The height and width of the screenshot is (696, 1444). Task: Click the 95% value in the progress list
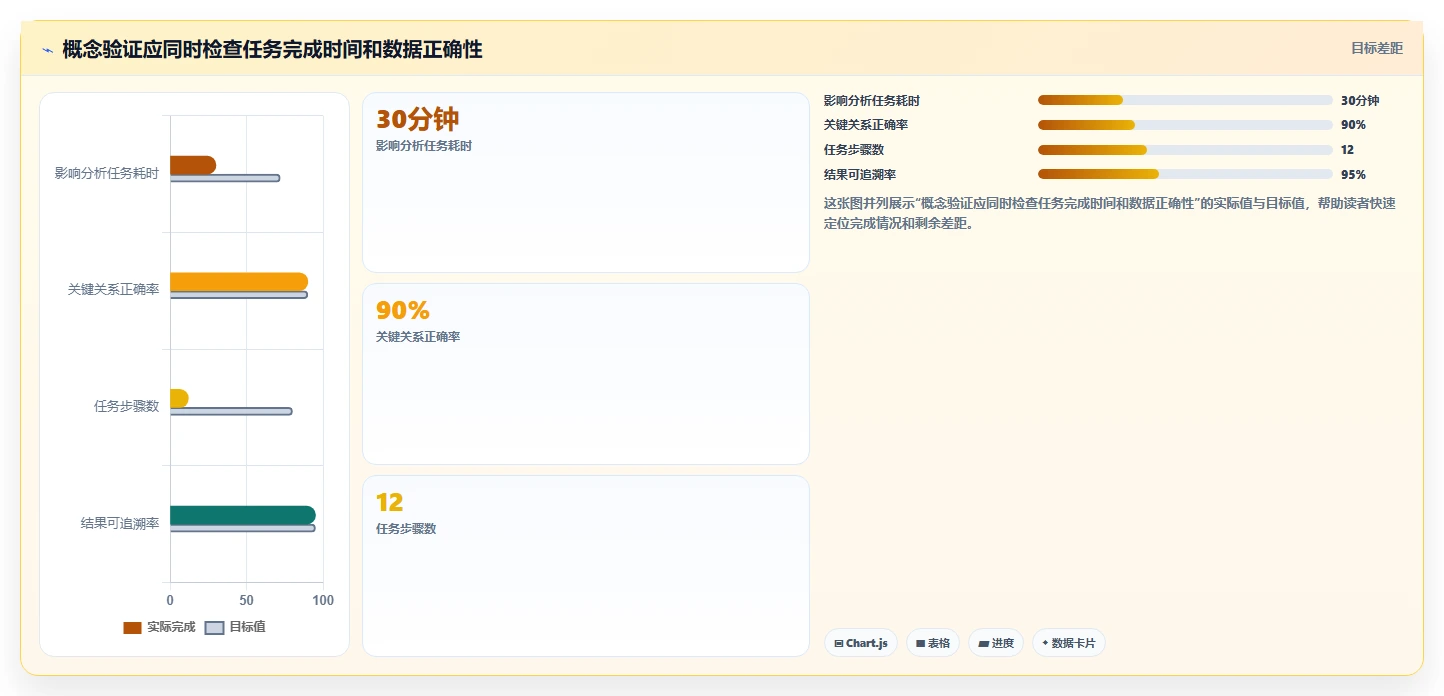1353,175
